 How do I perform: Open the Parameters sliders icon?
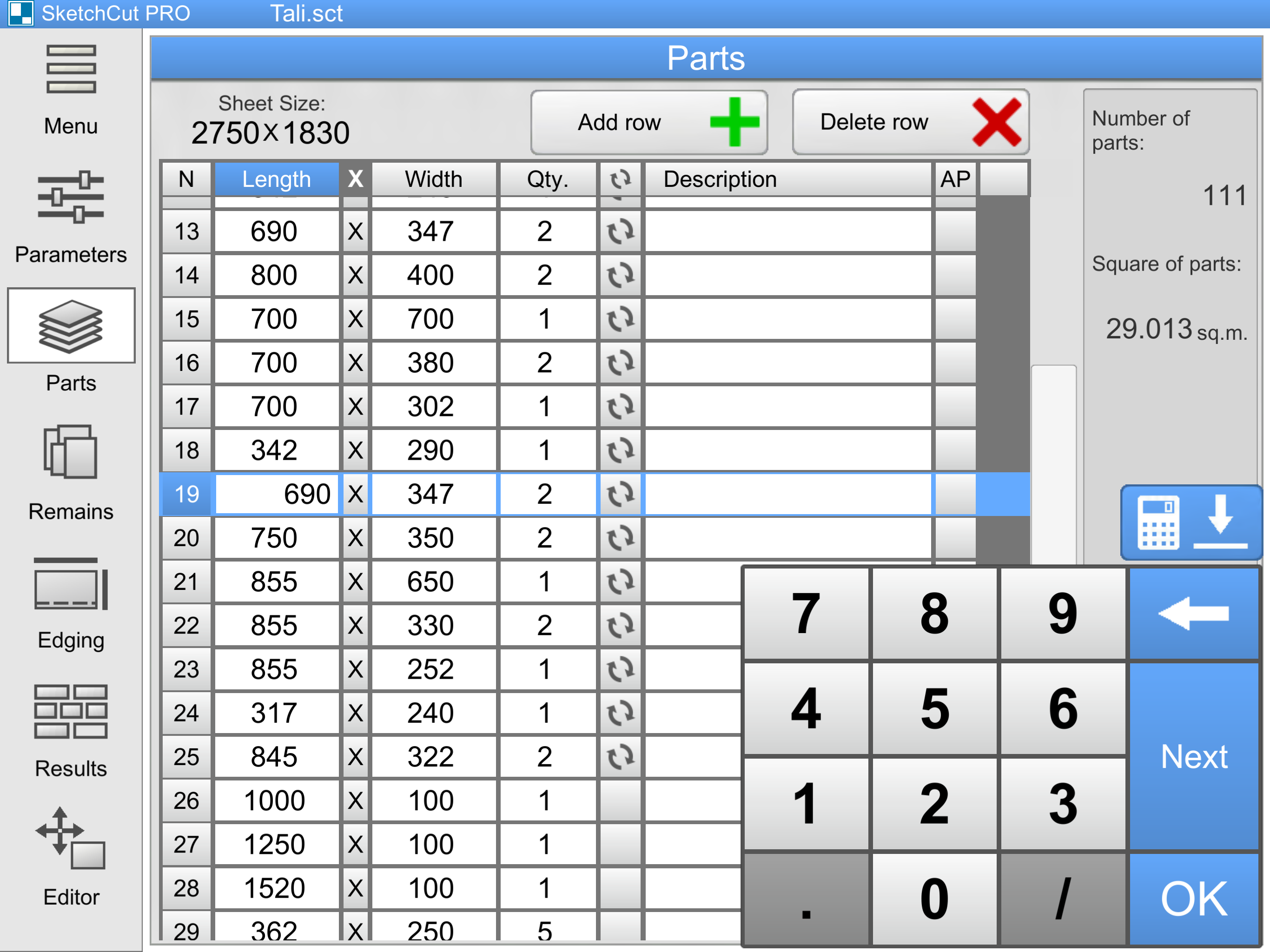pyautogui.click(x=71, y=197)
